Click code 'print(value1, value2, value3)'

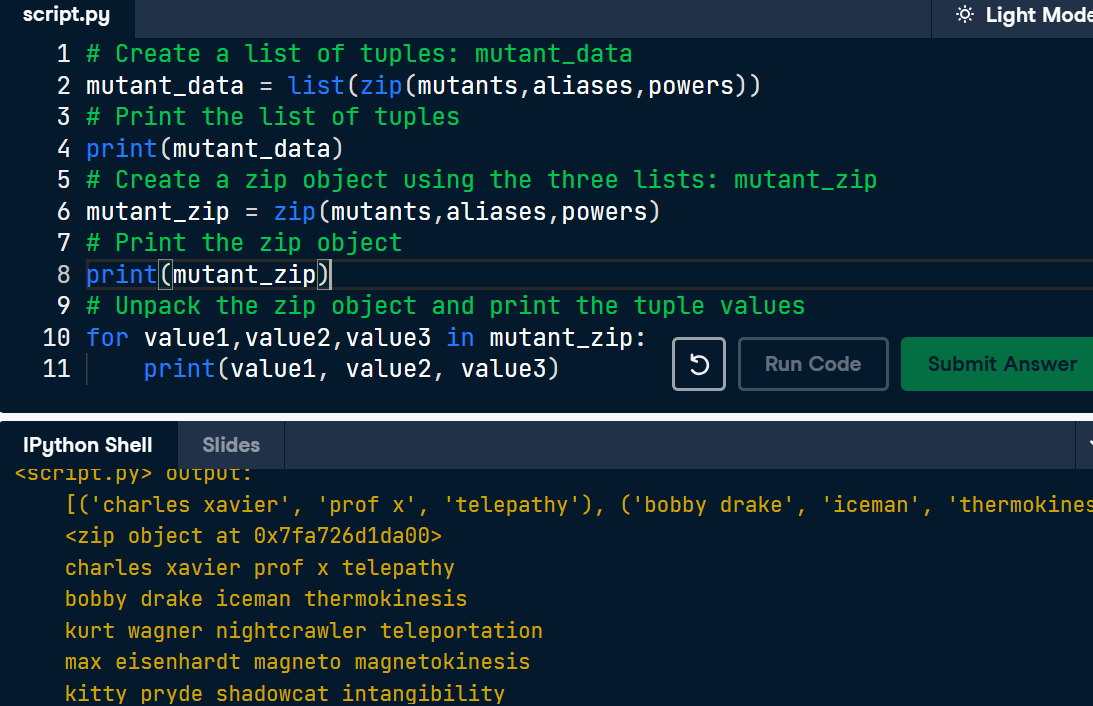[351, 369]
